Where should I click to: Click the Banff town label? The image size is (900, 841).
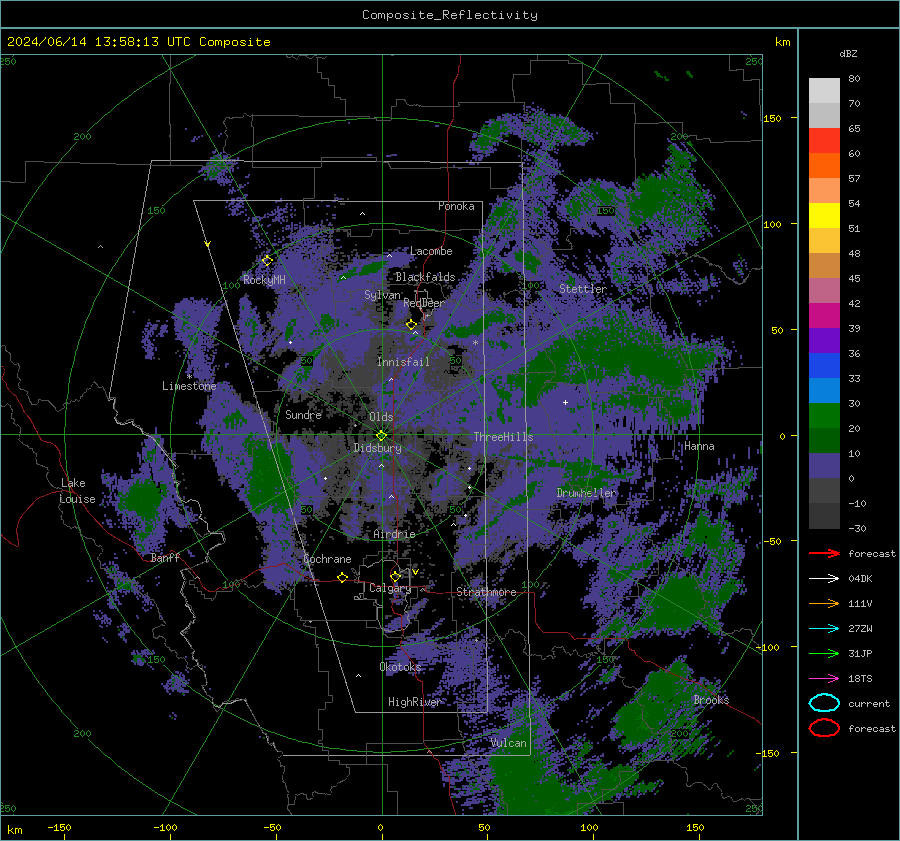[x=165, y=558]
